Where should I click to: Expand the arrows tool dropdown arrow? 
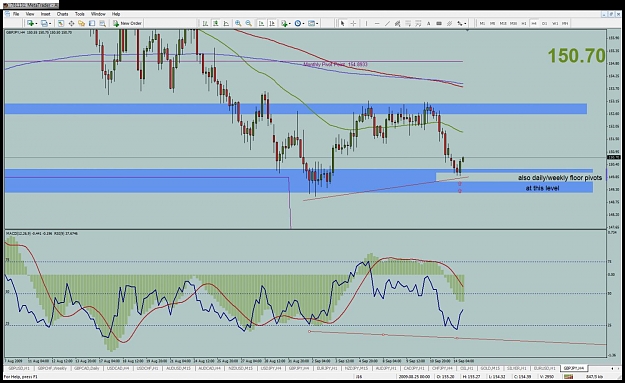465,24
